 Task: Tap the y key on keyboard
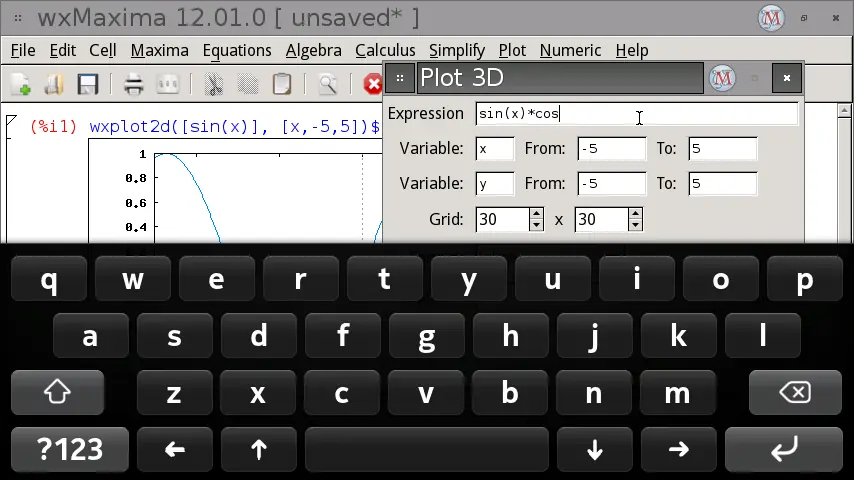pyautogui.click(x=468, y=279)
